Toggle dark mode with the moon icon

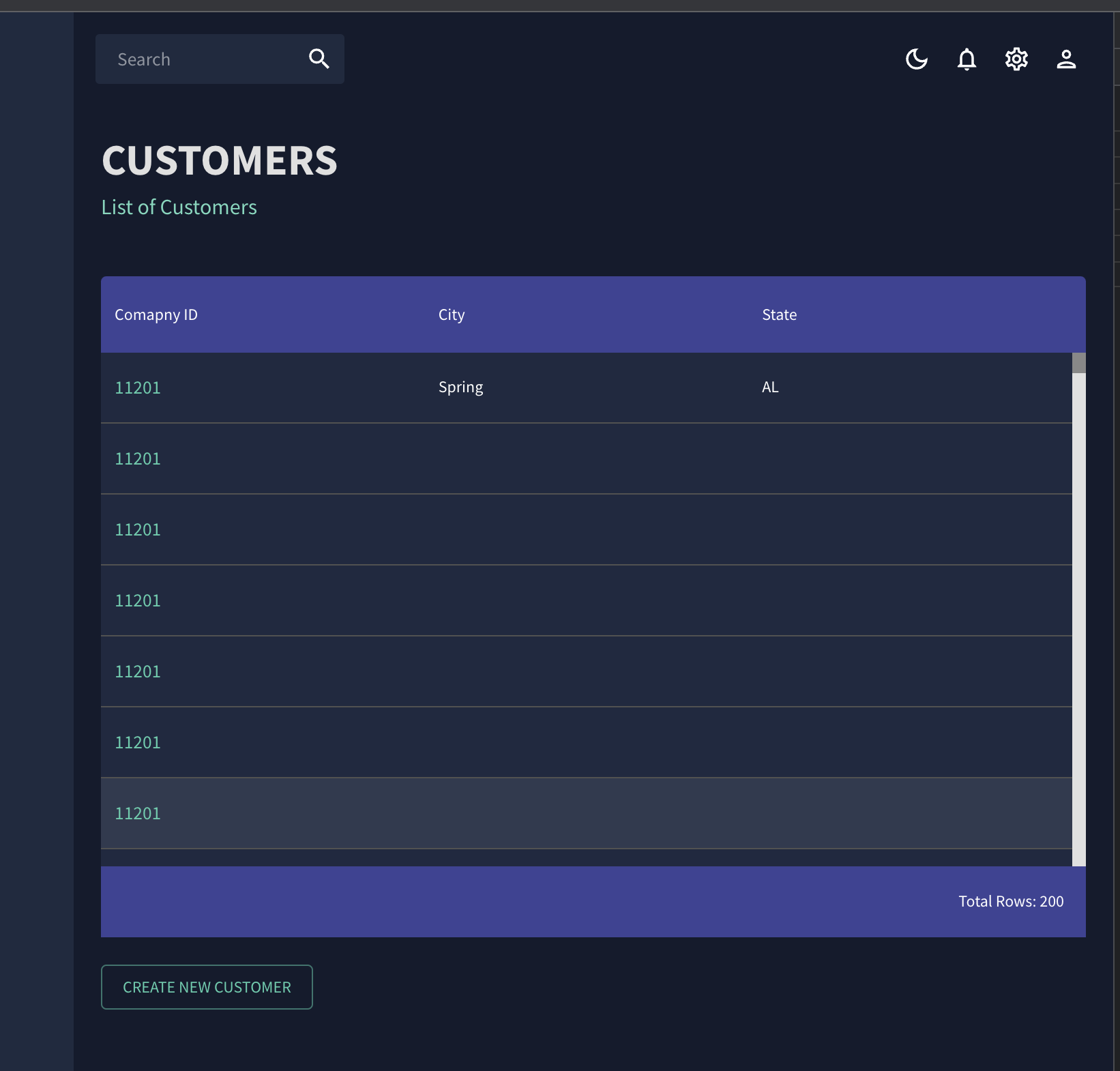917,59
